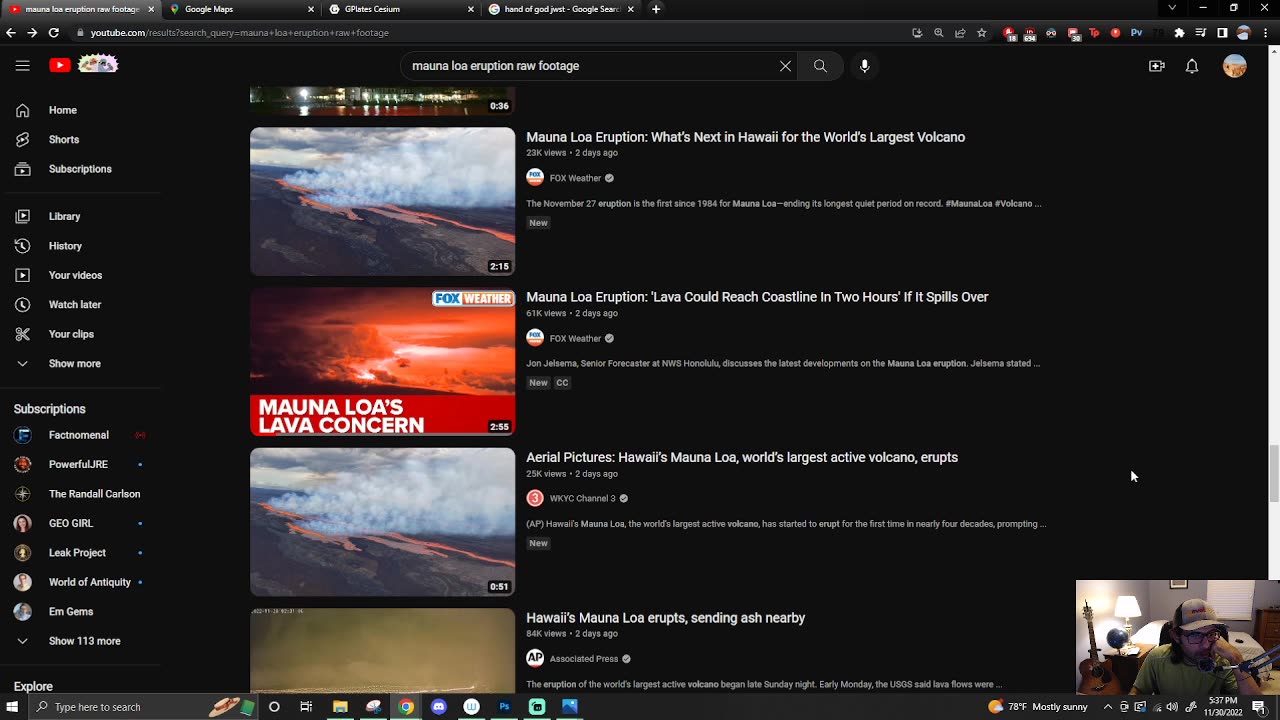1280x720 pixels.
Task: Open the YouTube account avatar menu
Action: (1235, 66)
